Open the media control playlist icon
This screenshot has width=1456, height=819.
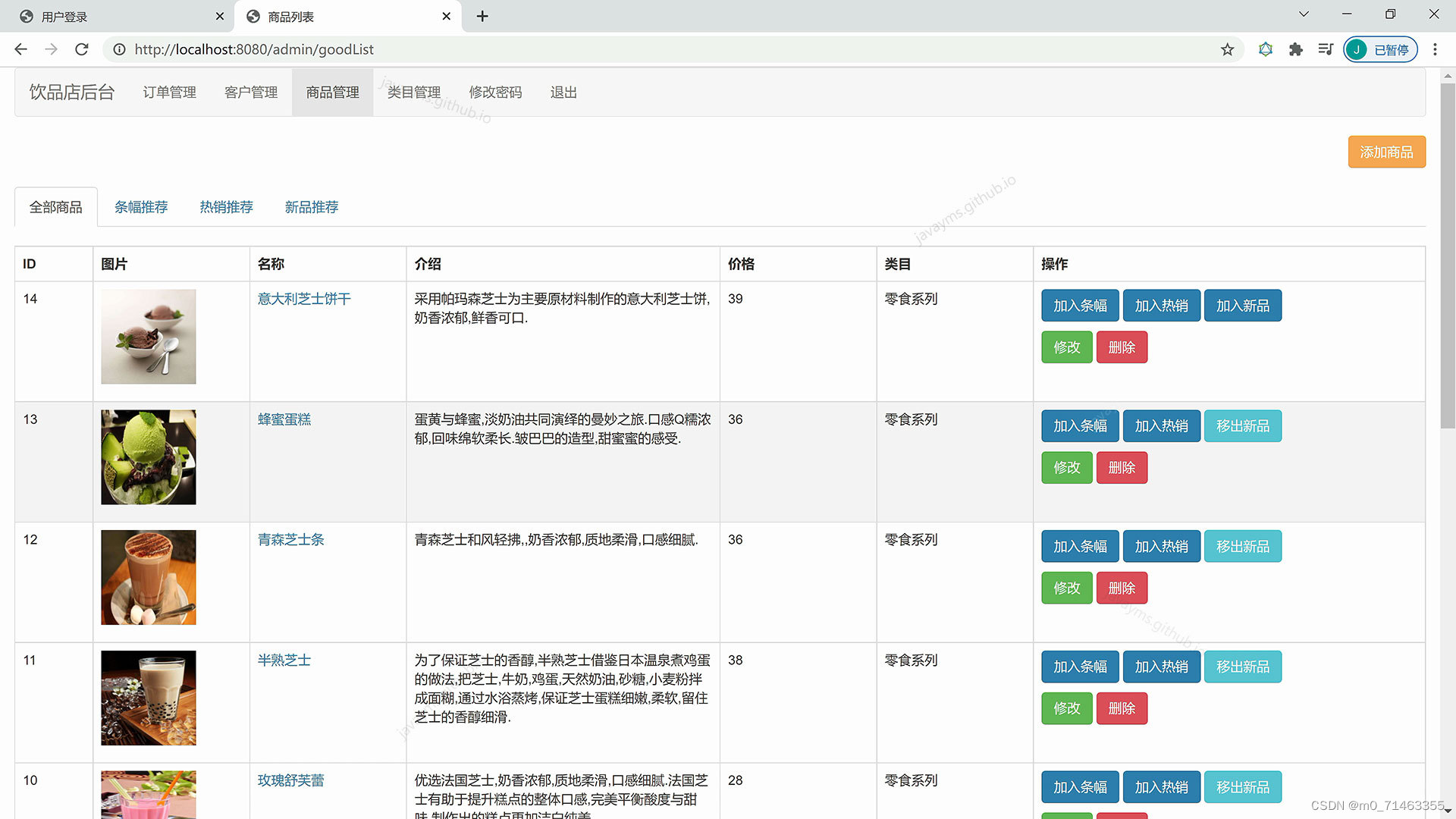[x=1326, y=49]
